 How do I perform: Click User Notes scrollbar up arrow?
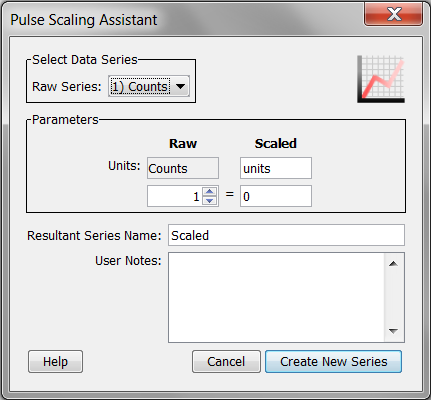[393, 264]
